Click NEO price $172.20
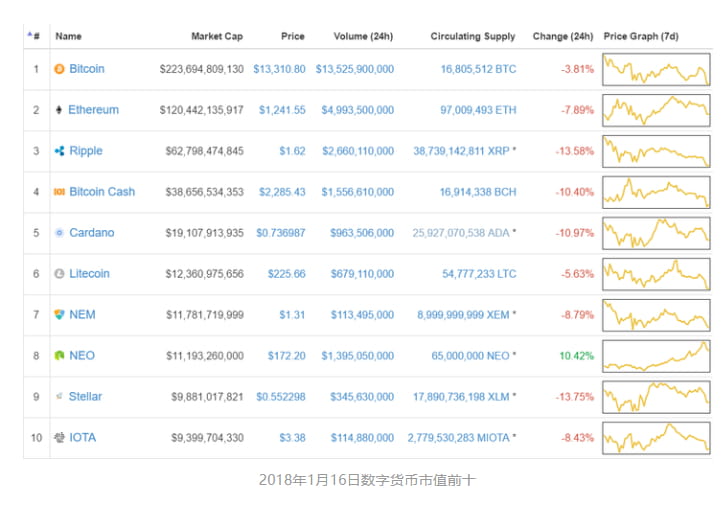This screenshot has height=530, width=726. click(x=287, y=356)
